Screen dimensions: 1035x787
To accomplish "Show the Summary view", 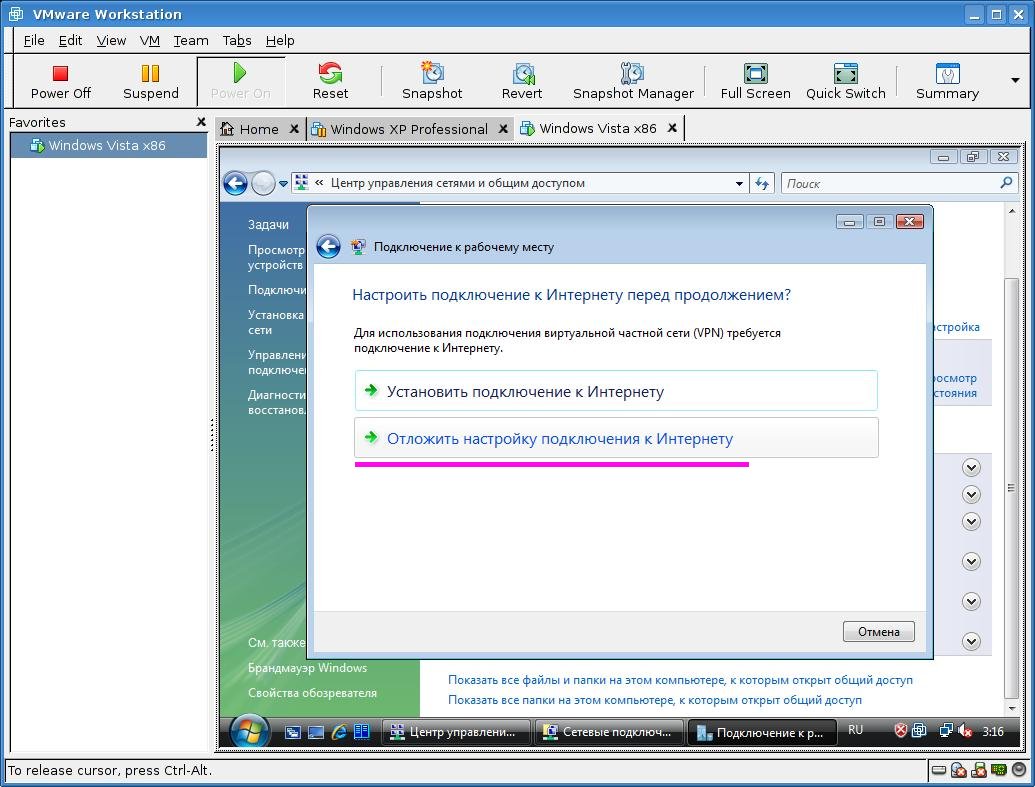I will 947,82.
